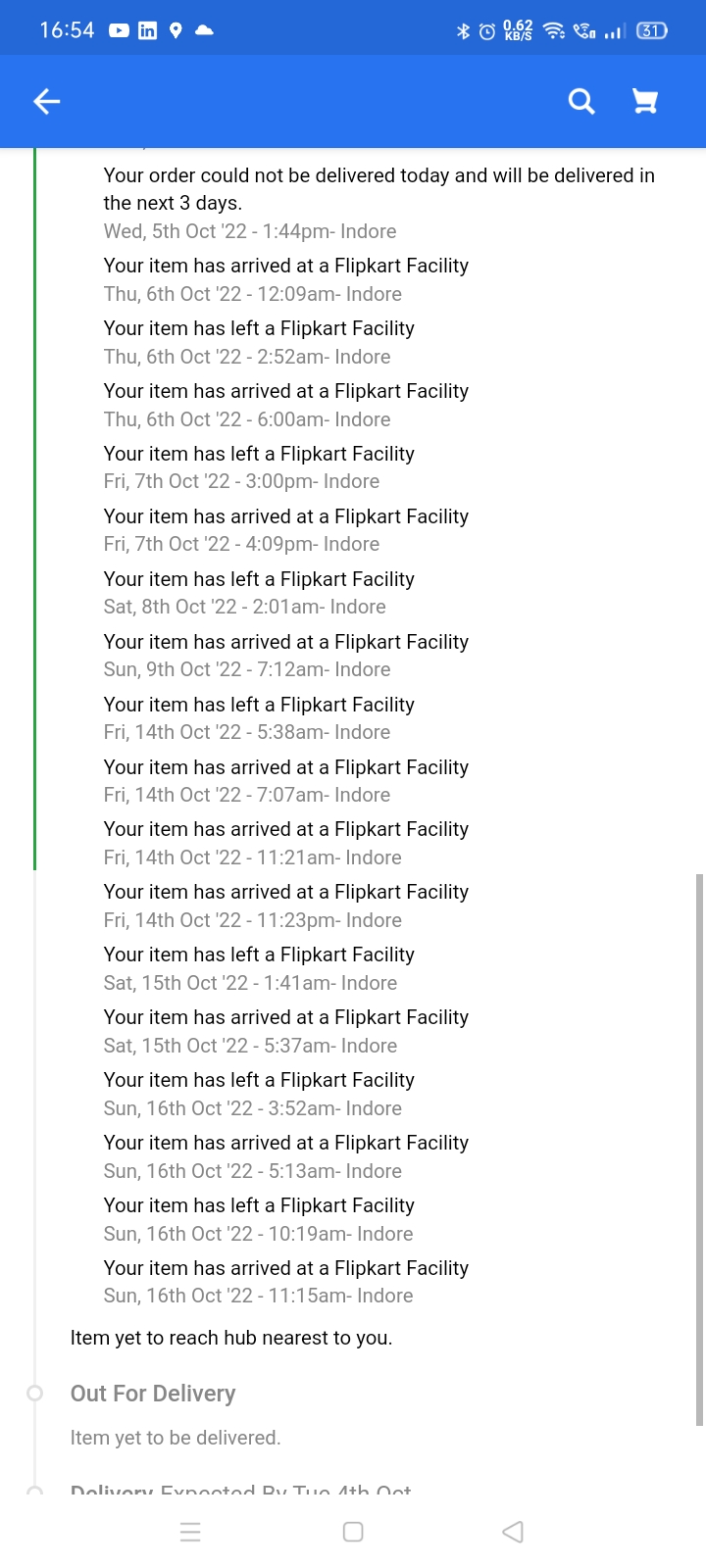This screenshot has height=1568, width=706.
Task: Tap the location pin status icon
Action: 176,30
